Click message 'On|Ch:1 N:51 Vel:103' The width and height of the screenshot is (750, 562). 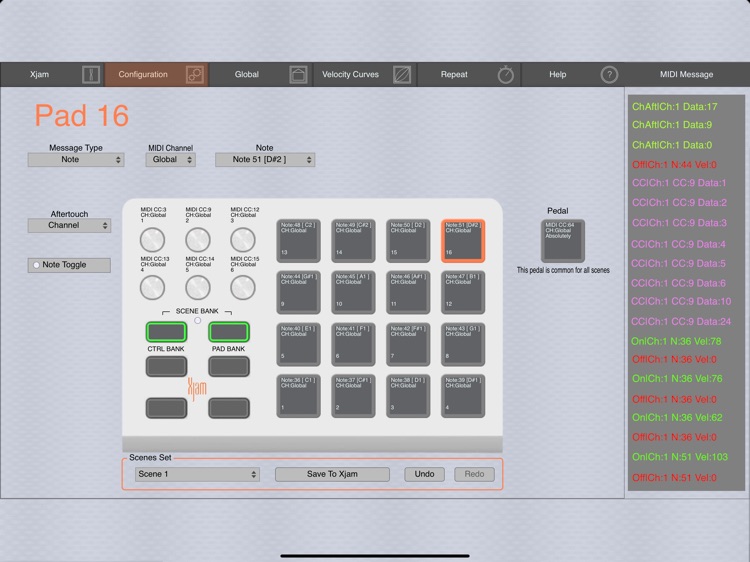680,457
